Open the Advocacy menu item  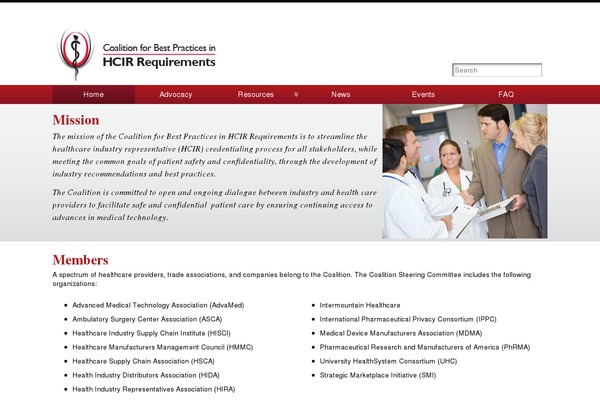[176, 95]
